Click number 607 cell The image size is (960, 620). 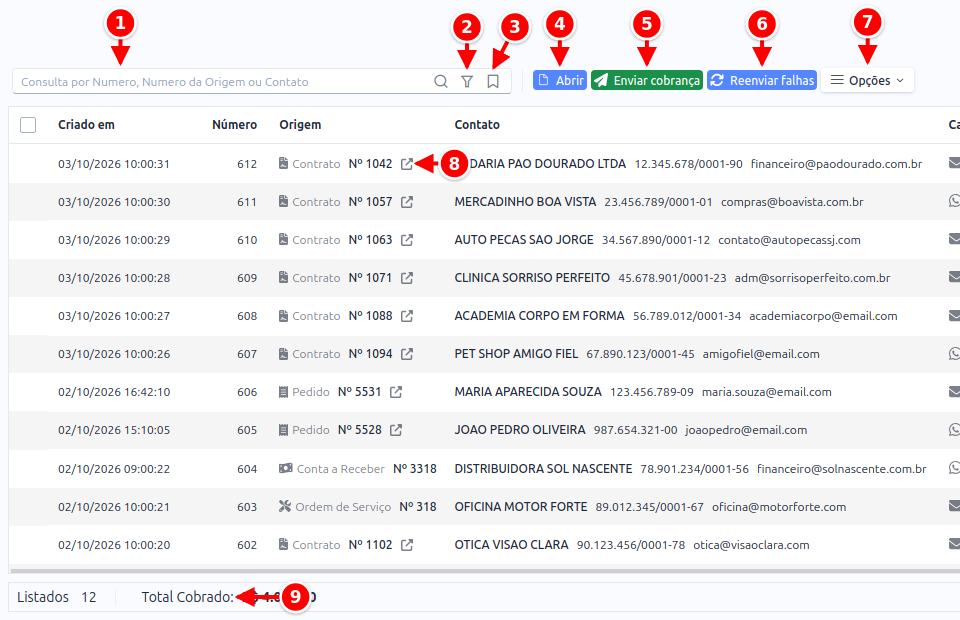[247, 354]
